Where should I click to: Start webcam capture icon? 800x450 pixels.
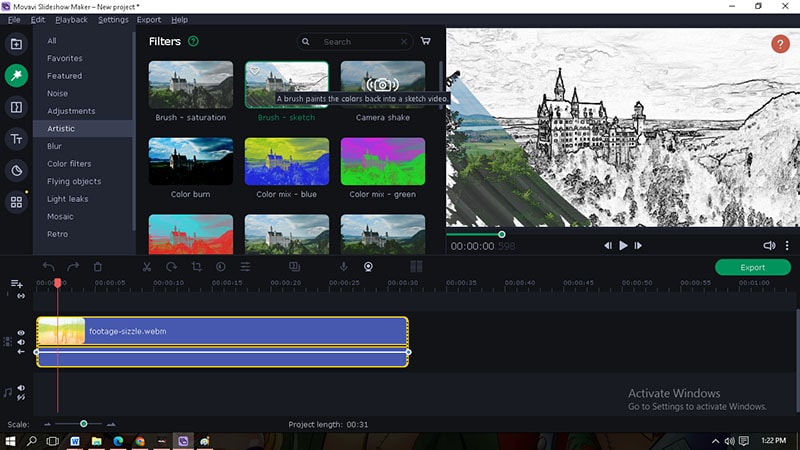pyautogui.click(x=368, y=266)
